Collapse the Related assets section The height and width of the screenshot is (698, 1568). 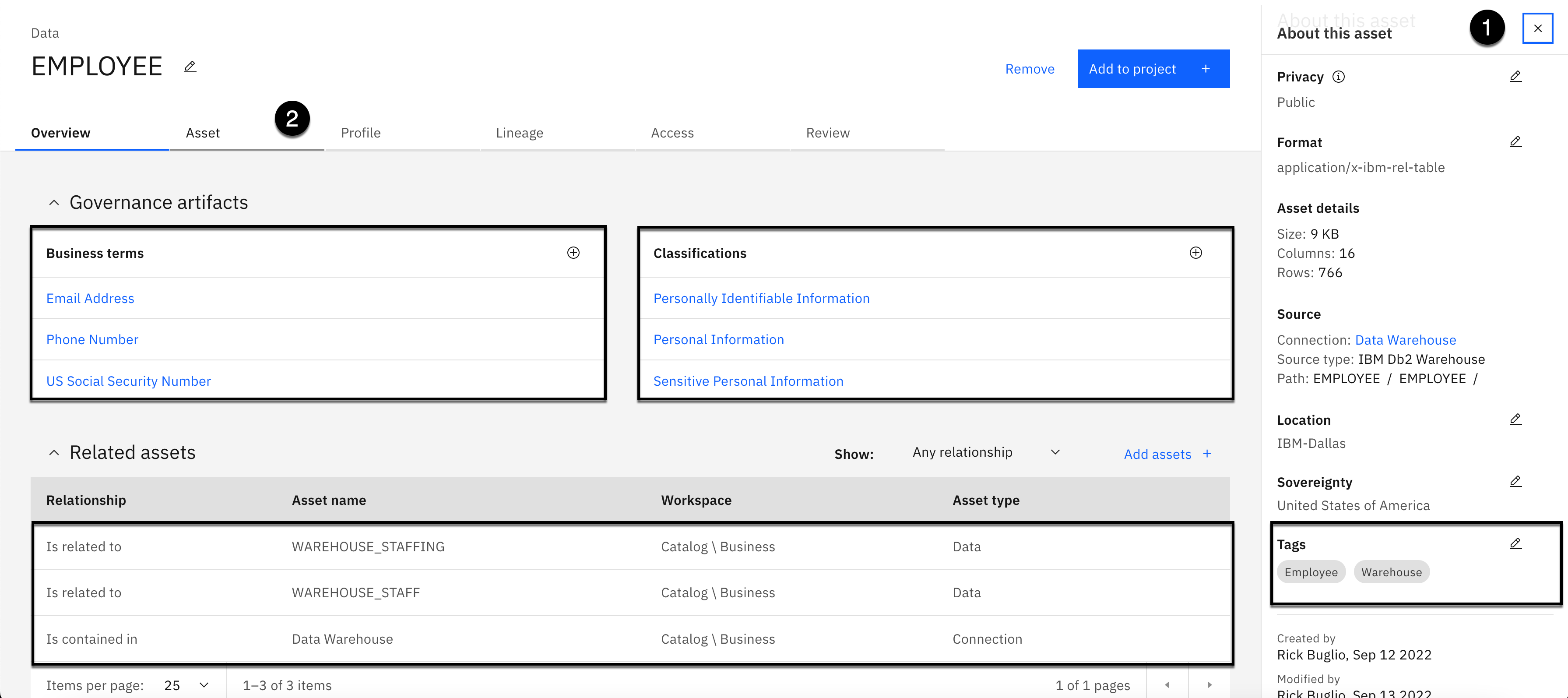pos(54,453)
